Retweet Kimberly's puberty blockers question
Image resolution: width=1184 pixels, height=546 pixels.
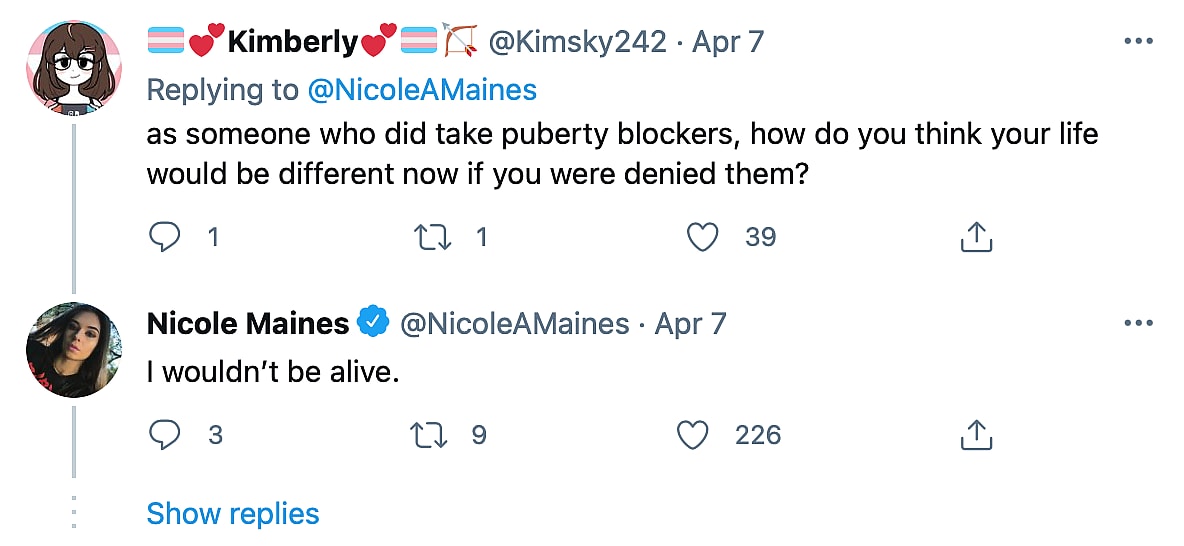[x=433, y=237]
